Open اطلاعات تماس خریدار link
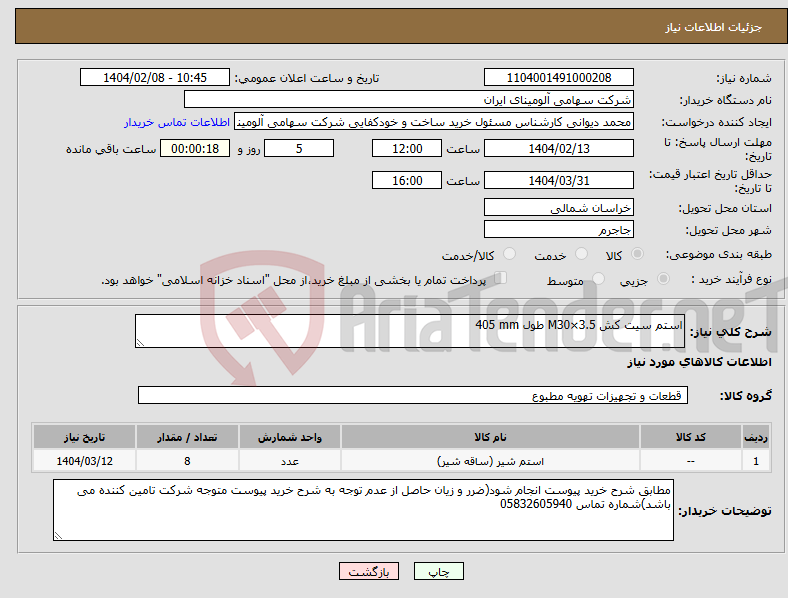The width and height of the screenshot is (788, 598). pyautogui.click(x=177, y=122)
